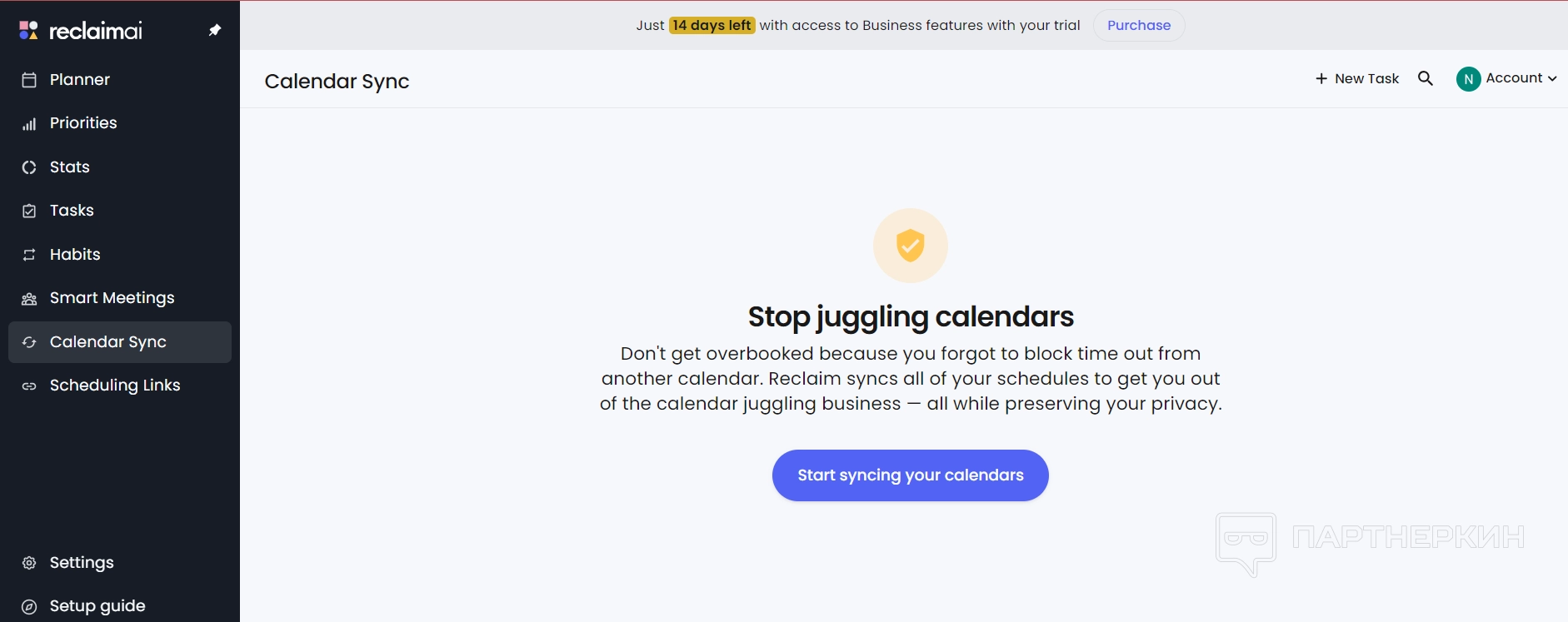Create a New Task
Image resolution: width=1568 pixels, height=622 pixels.
tap(1357, 78)
